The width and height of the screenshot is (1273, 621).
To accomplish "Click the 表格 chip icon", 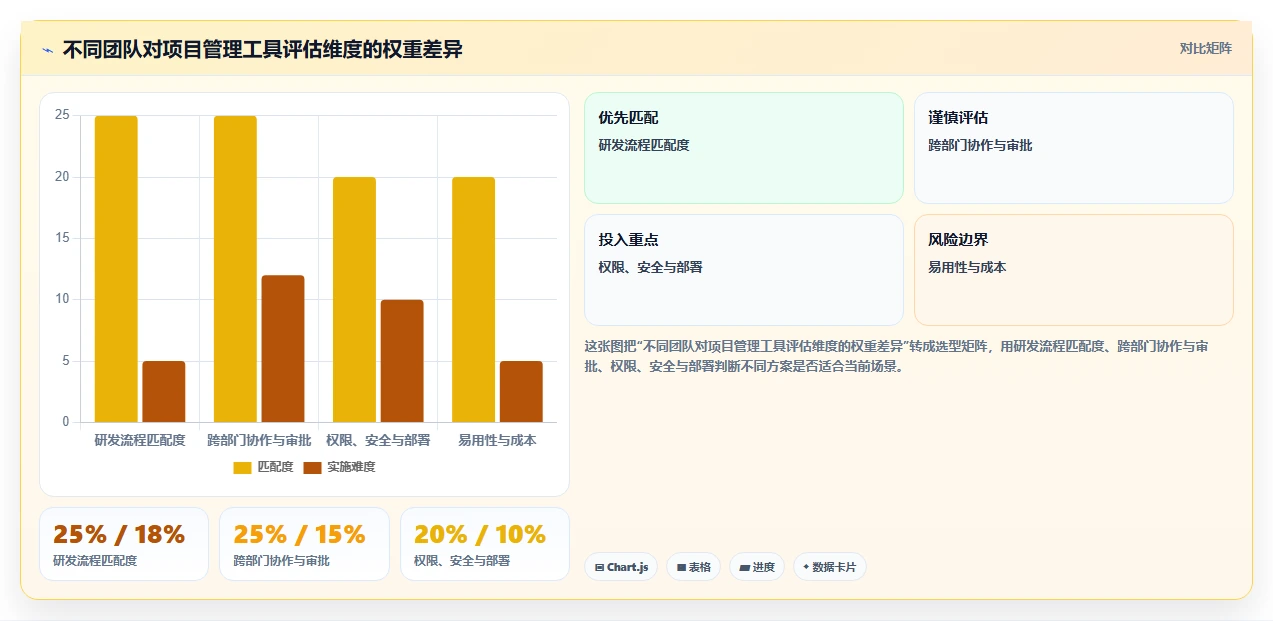I will pyautogui.click(x=681, y=567).
